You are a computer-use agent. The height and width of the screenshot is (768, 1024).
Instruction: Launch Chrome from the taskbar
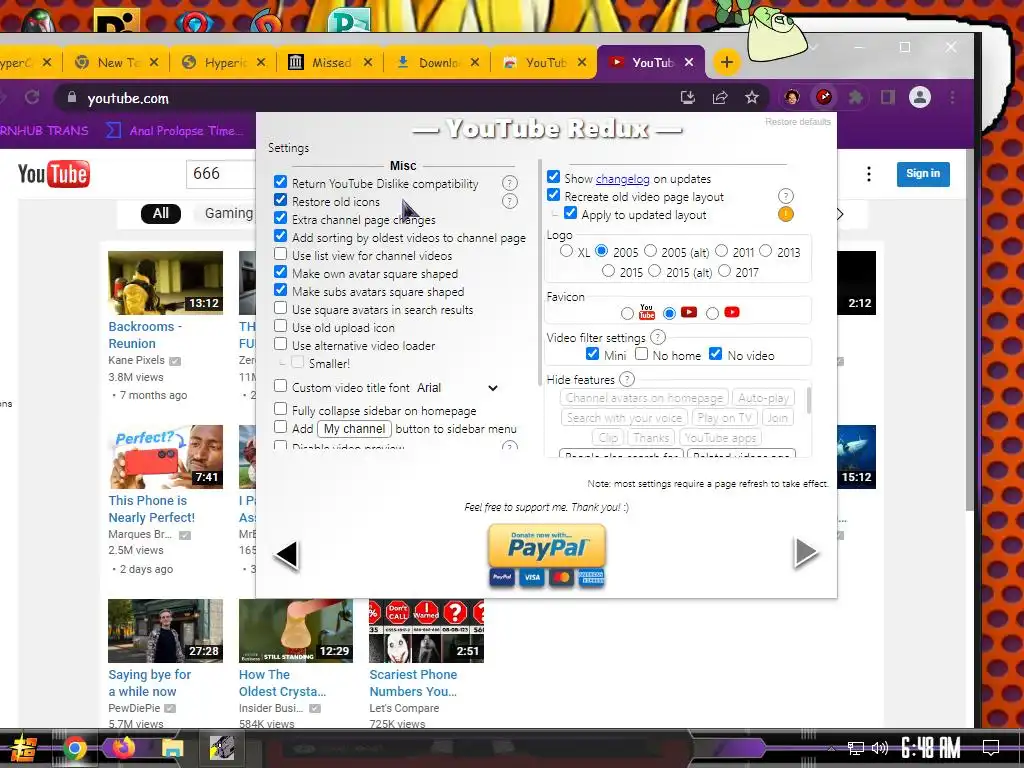click(x=75, y=748)
